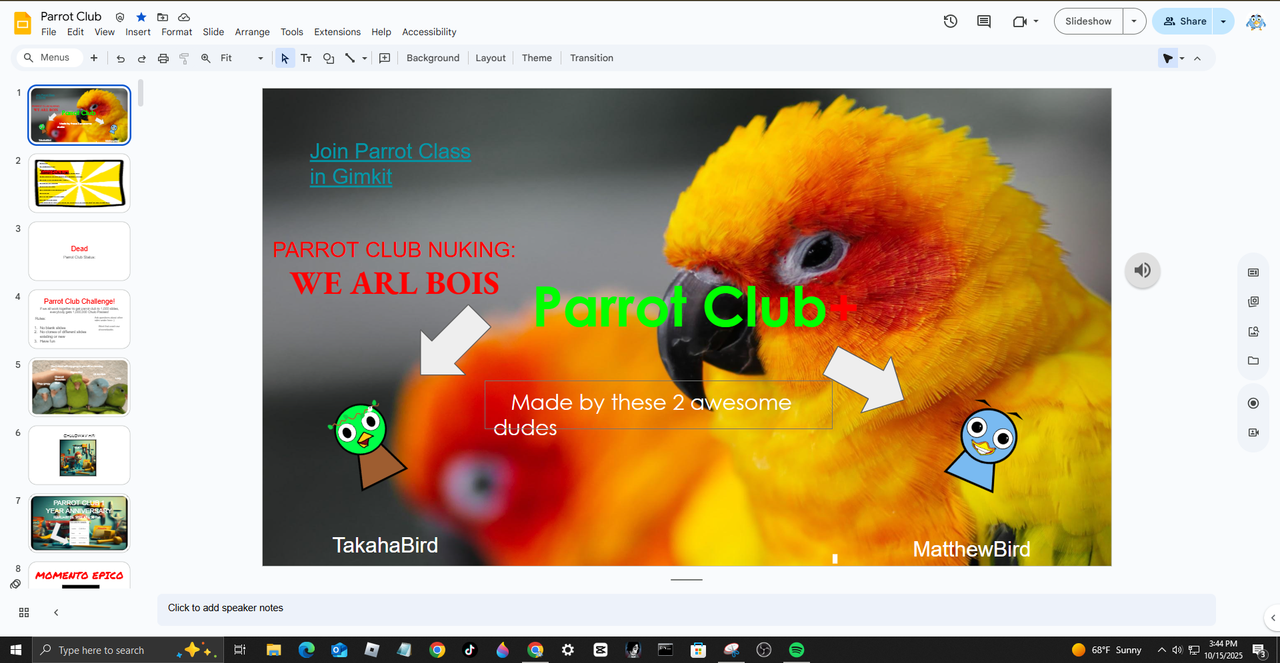1280x663 pixels.
Task: Select the green Parrot Club title text
Action: (x=694, y=307)
